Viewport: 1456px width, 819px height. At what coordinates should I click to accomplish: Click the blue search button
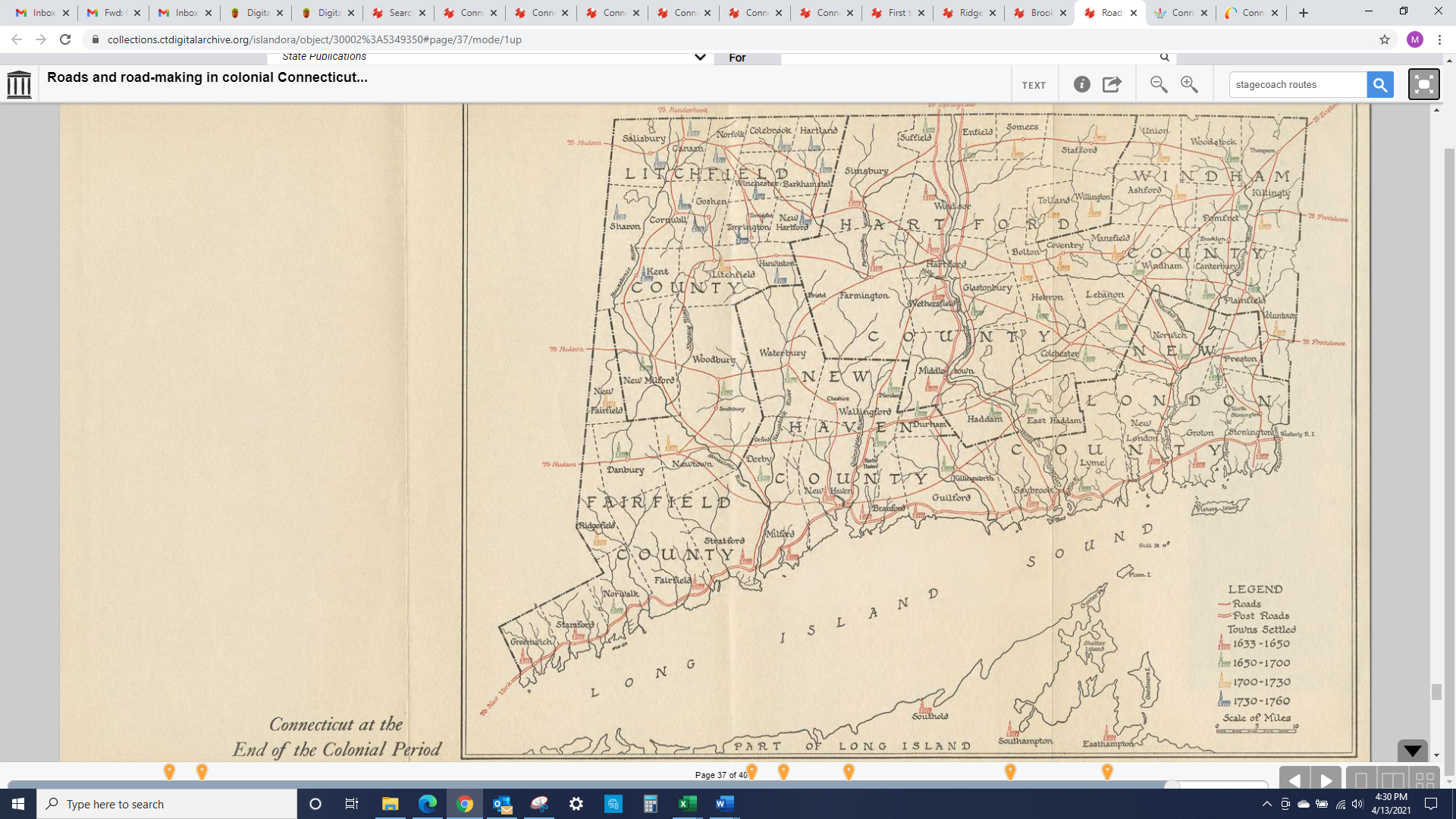(x=1379, y=84)
